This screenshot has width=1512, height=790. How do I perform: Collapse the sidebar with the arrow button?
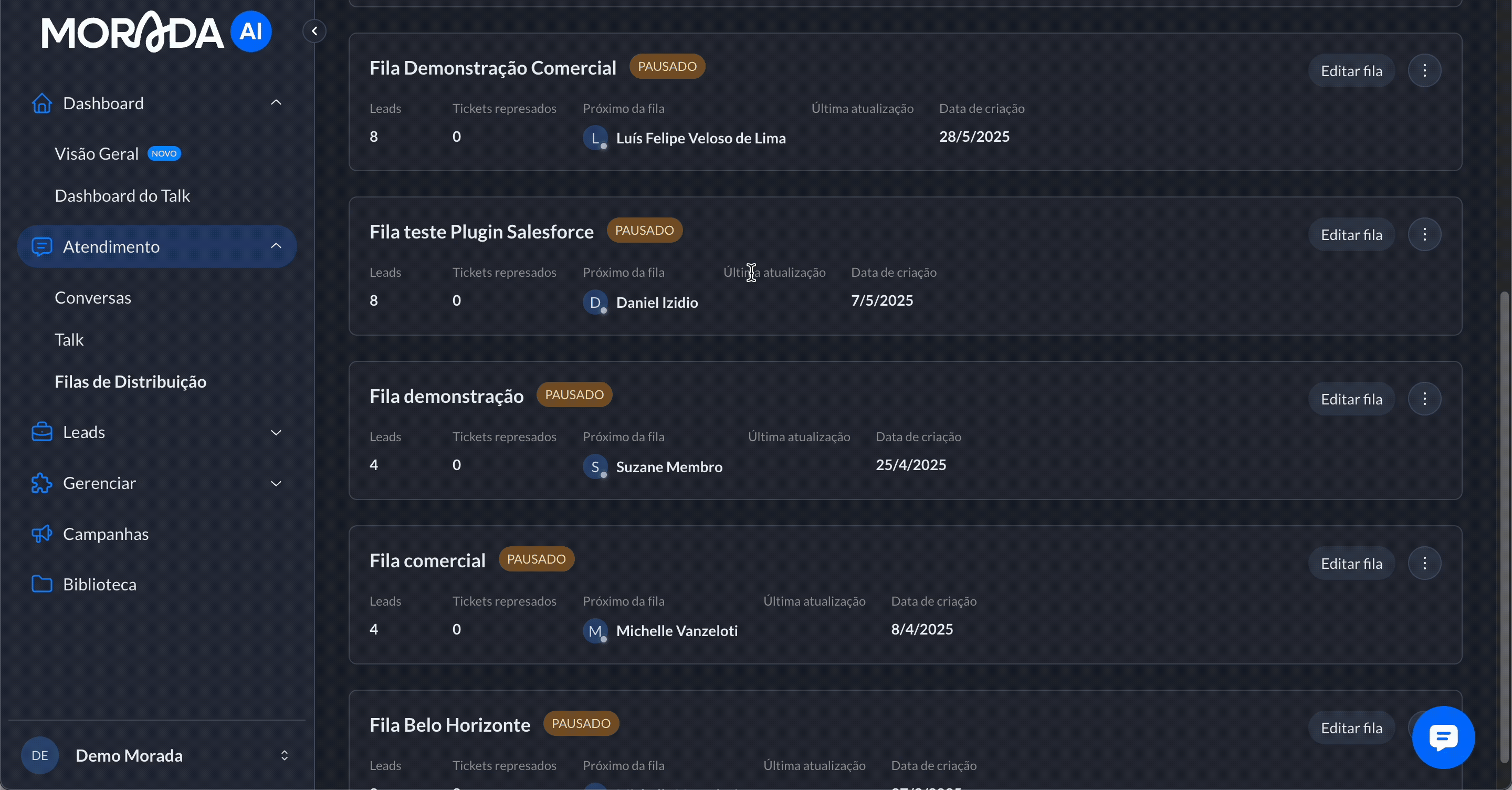(x=314, y=31)
